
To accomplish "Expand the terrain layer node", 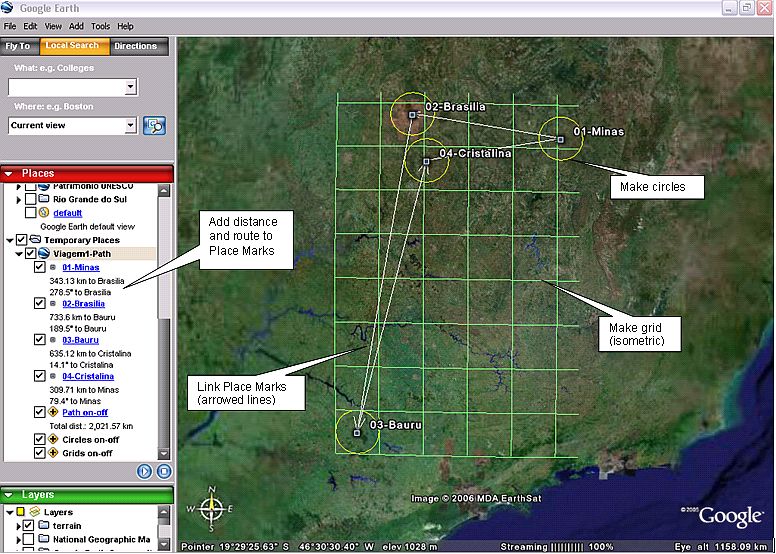I will click(x=19, y=526).
